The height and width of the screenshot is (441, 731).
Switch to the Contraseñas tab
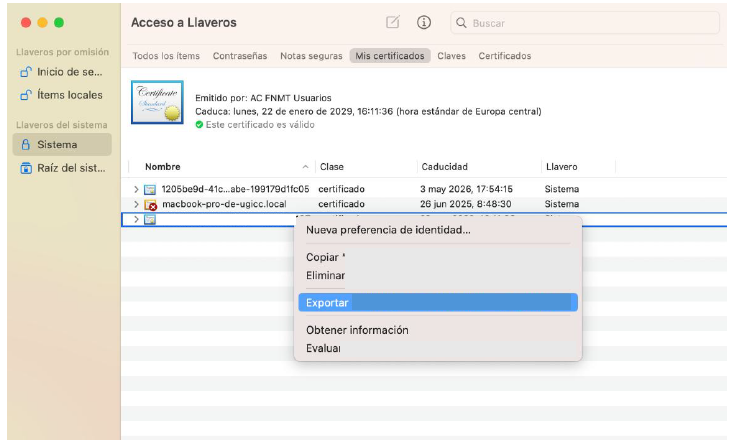240,56
